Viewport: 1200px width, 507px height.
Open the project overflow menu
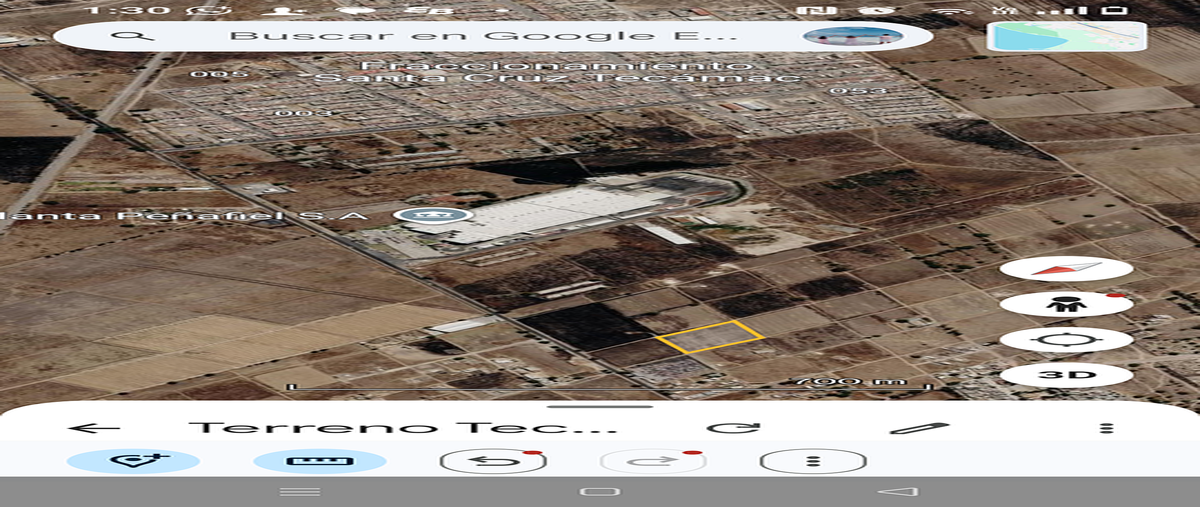tap(1106, 428)
